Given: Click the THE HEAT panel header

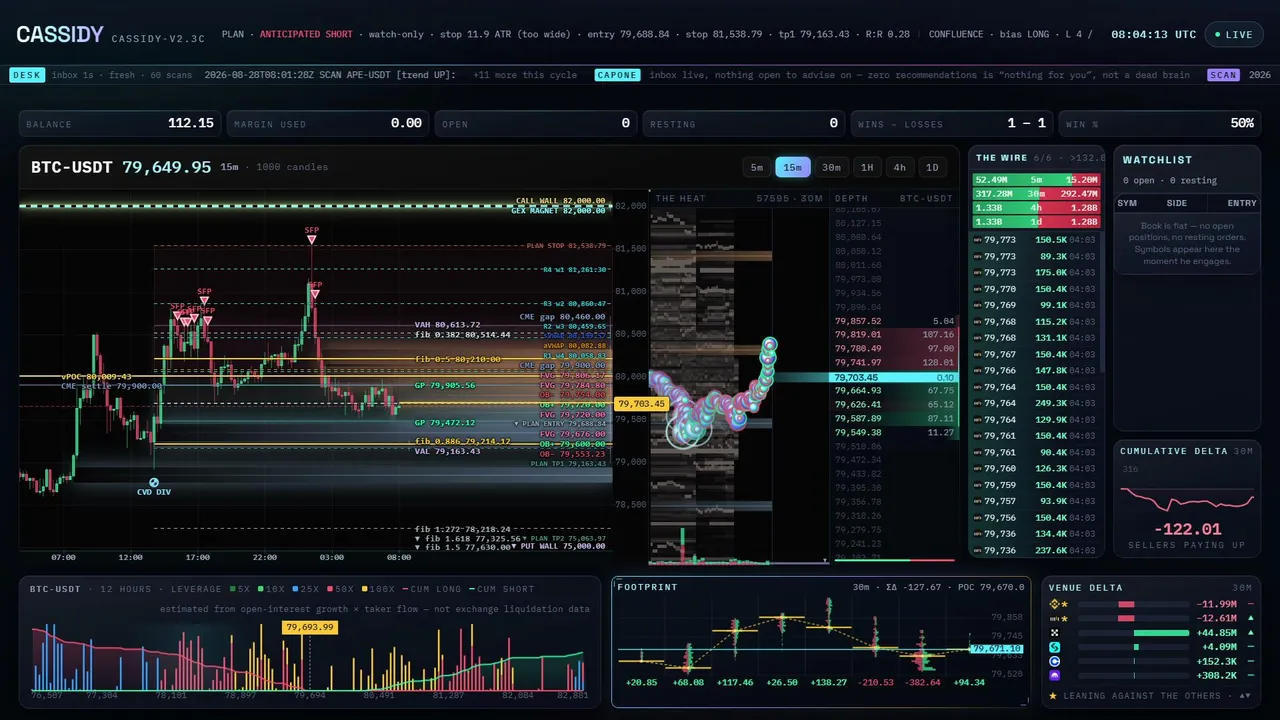Looking at the screenshot, I should (680, 198).
